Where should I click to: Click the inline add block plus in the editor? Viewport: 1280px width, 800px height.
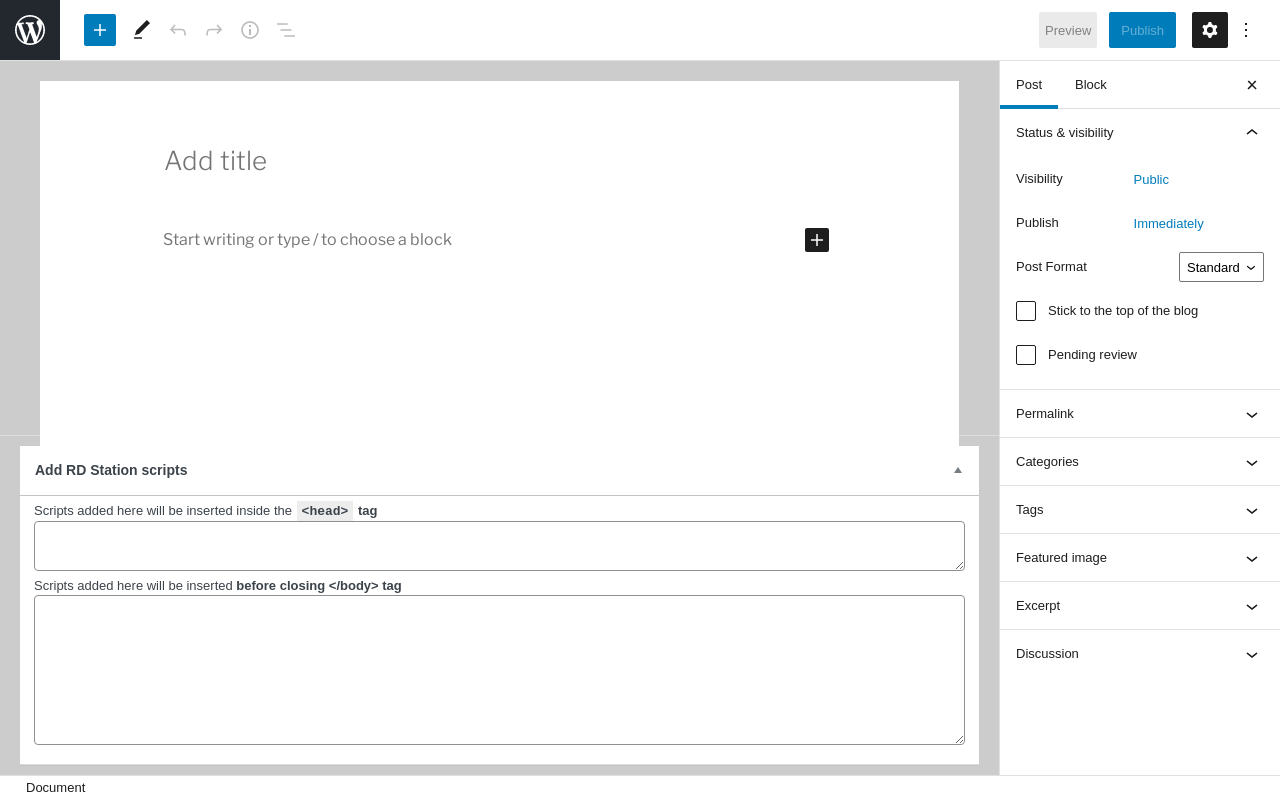817,240
